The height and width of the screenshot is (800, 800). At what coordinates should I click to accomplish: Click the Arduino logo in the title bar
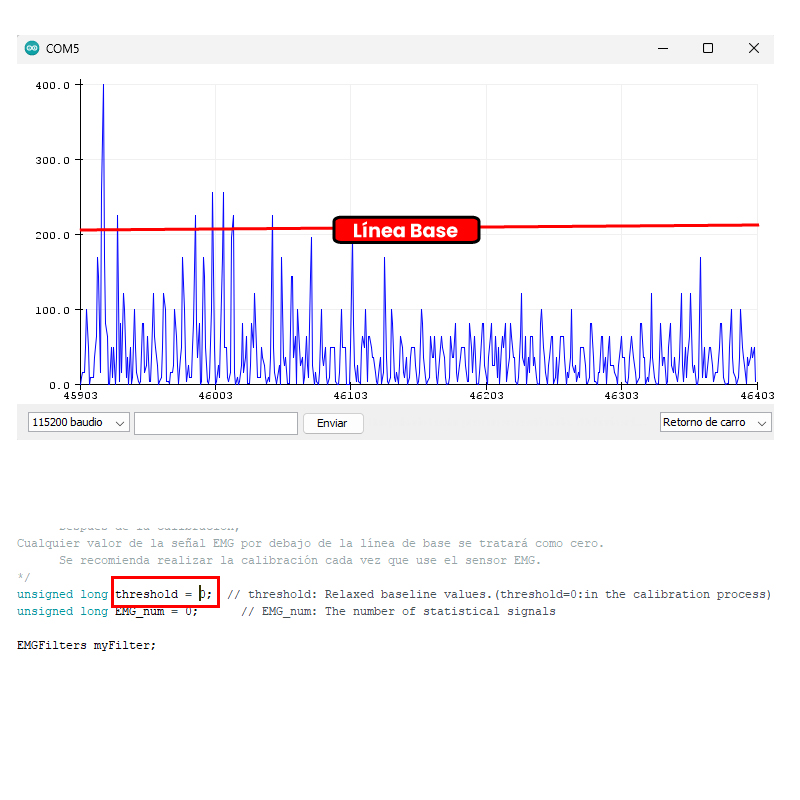pyautogui.click(x=32, y=48)
